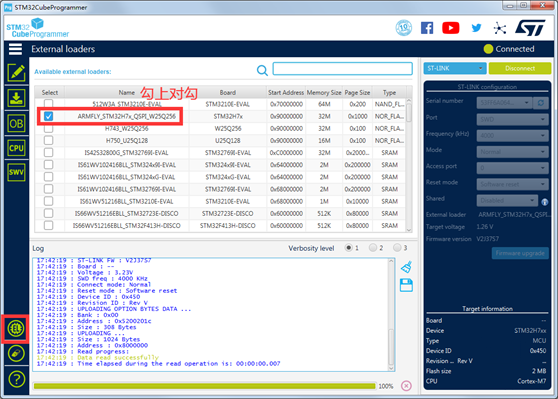Image resolution: width=558 pixels, height=399 pixels.
Task: Select verbosity level 2 radio button
Action: 373,248
